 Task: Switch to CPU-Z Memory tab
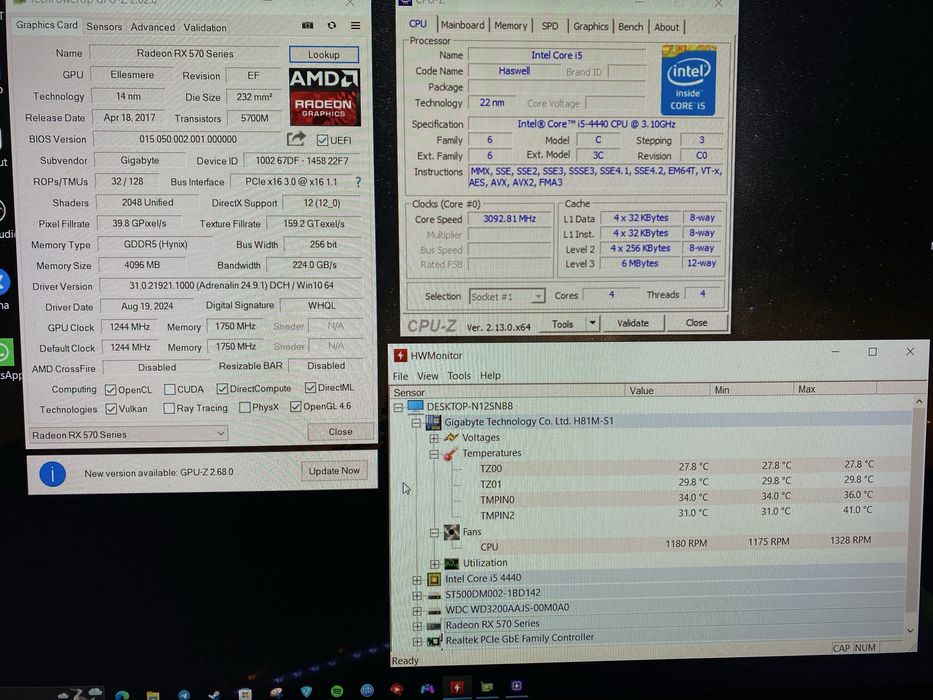pyautogui.click(x=511, y=26)
